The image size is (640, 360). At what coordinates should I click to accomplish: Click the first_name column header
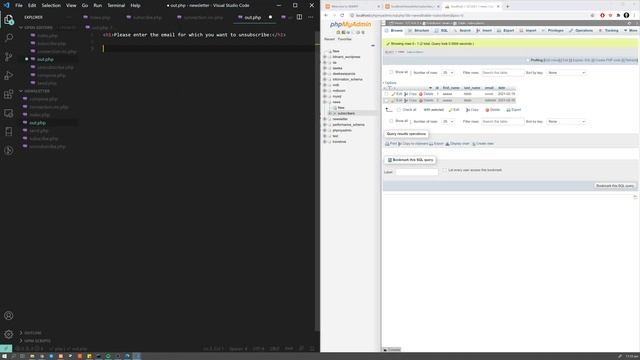(x=451, y=88)
